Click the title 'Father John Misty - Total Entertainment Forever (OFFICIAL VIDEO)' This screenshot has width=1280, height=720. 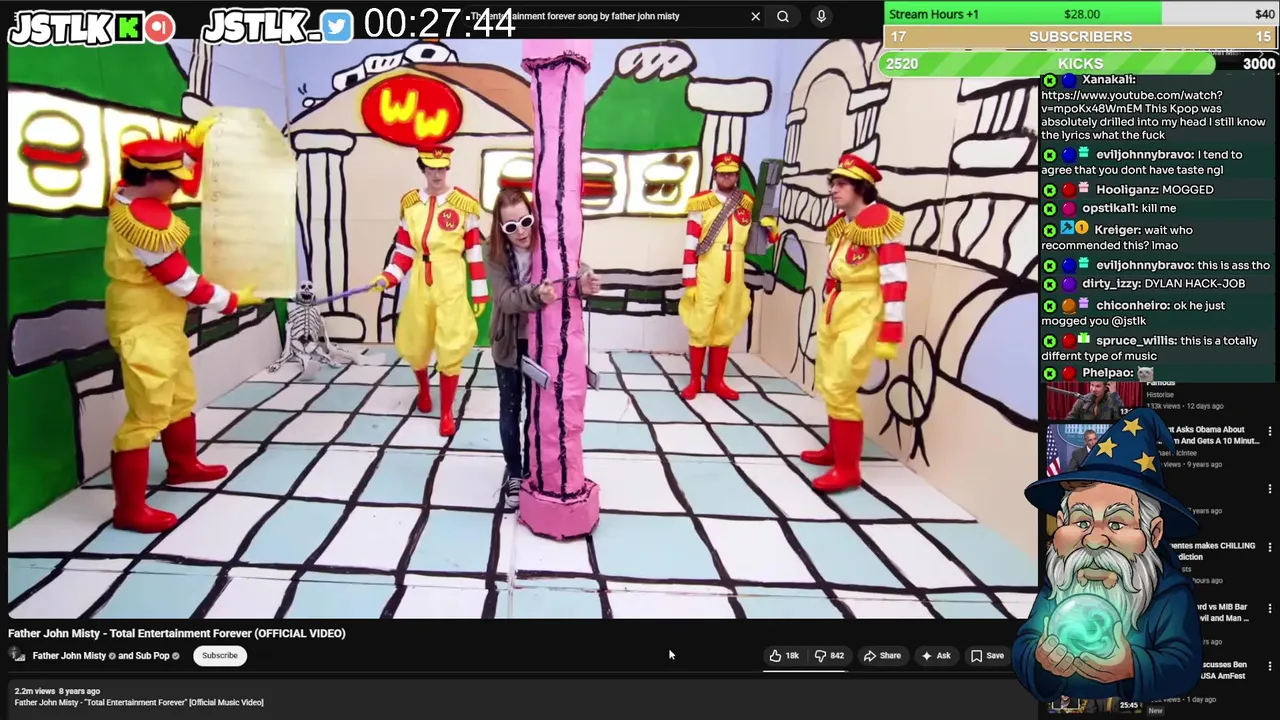(x=177, y=633)
